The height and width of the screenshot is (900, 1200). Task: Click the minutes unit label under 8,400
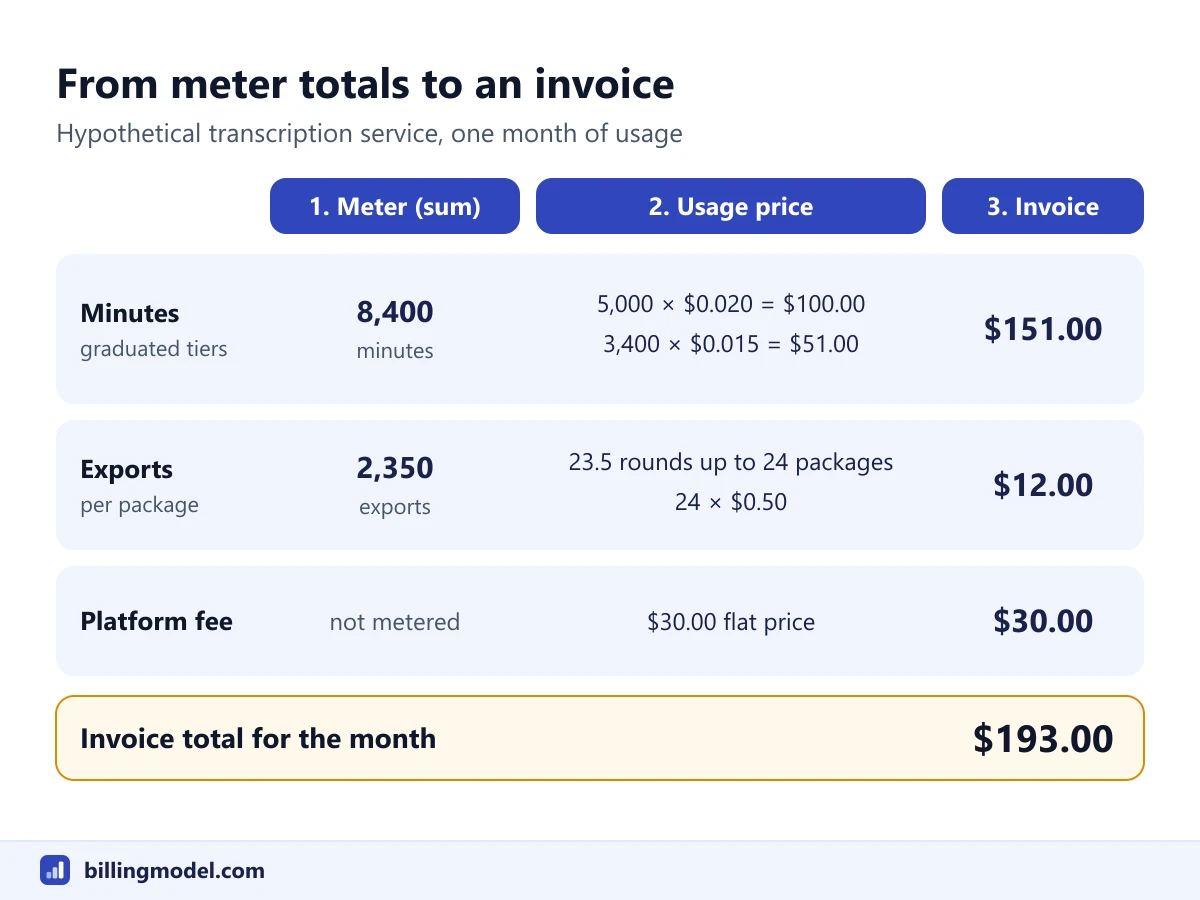point(395,351)
